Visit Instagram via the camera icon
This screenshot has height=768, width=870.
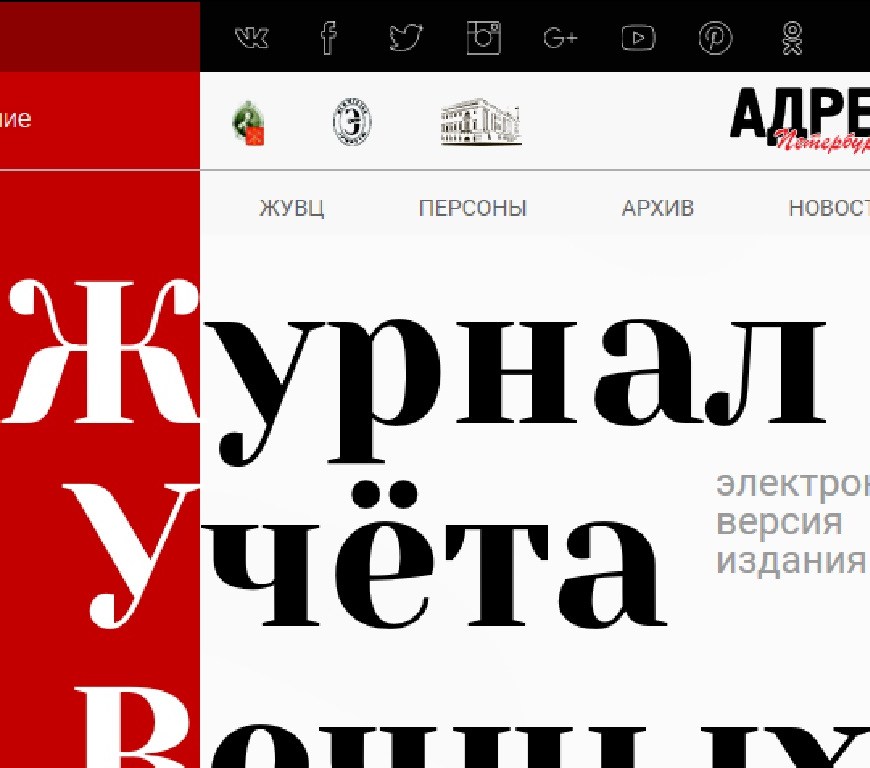483,38
